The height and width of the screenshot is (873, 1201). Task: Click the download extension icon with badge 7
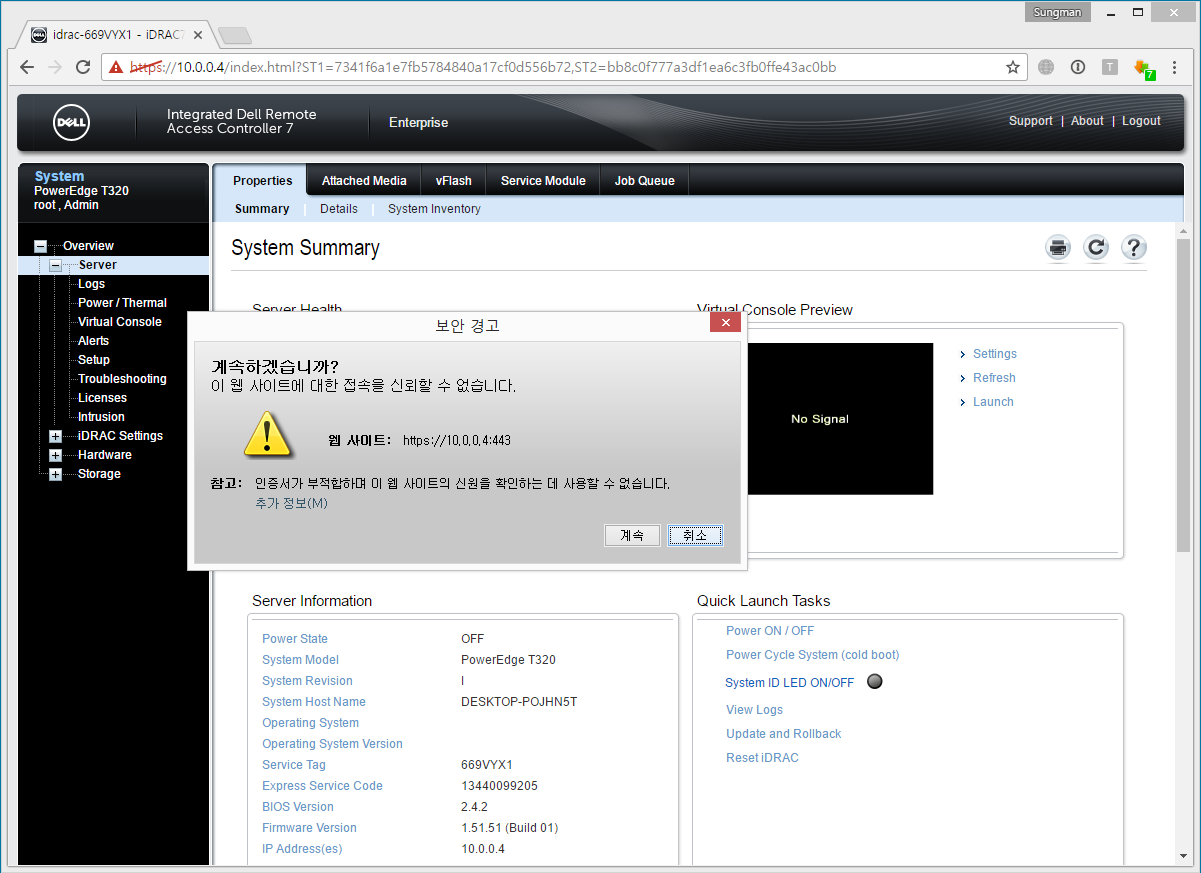pos(1144,69)
